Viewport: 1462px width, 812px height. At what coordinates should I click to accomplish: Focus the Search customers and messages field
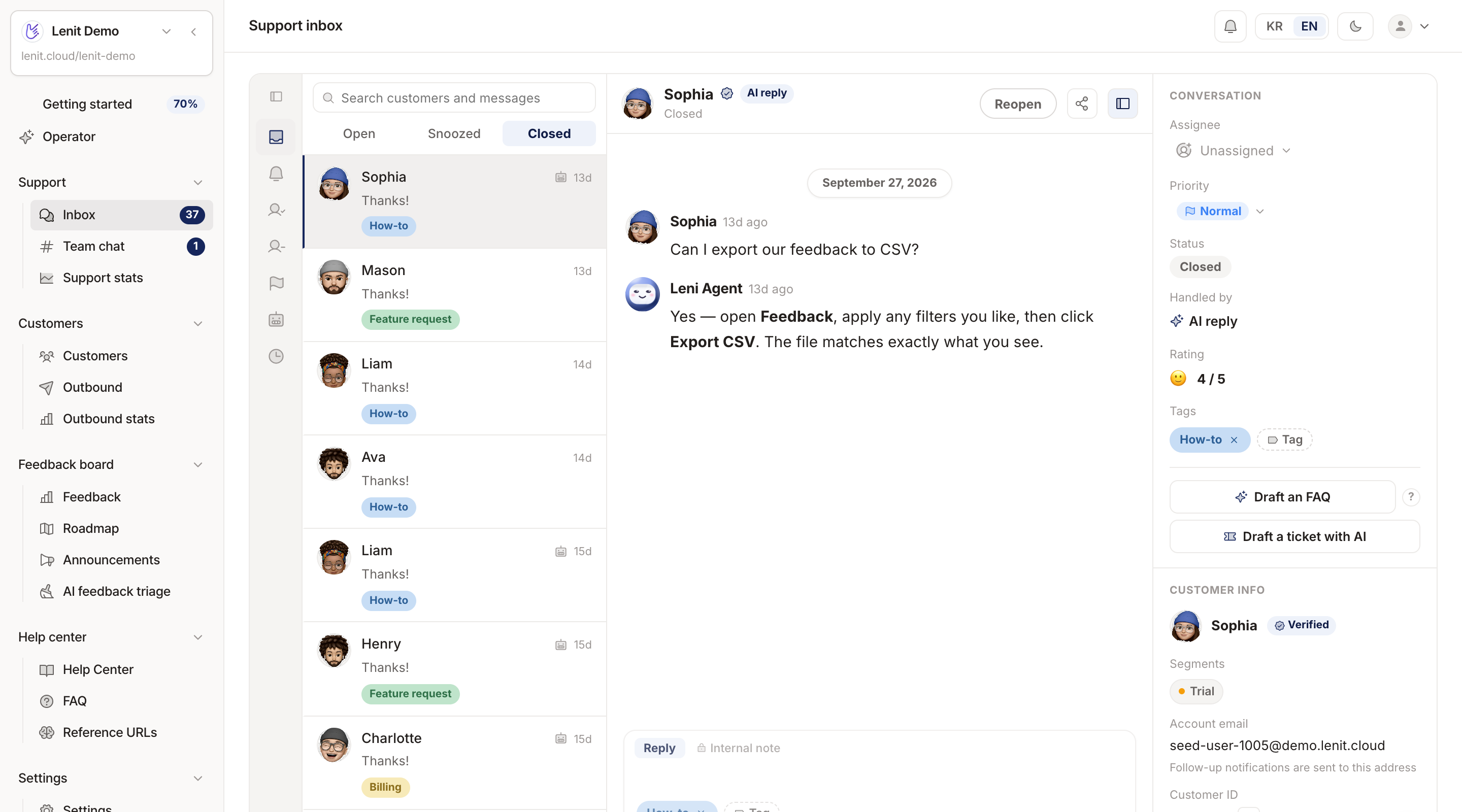[454, 98]
